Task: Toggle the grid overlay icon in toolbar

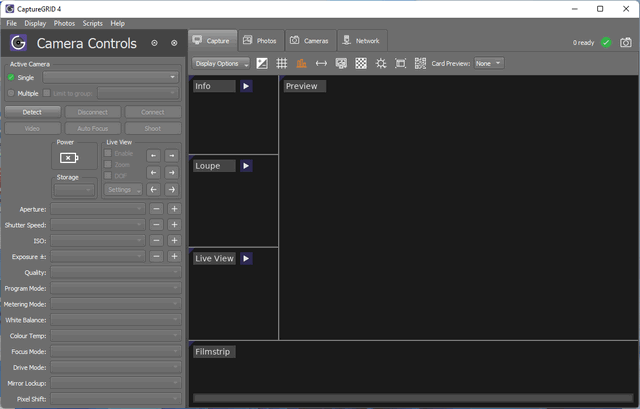Action: [x=282, y=63]
